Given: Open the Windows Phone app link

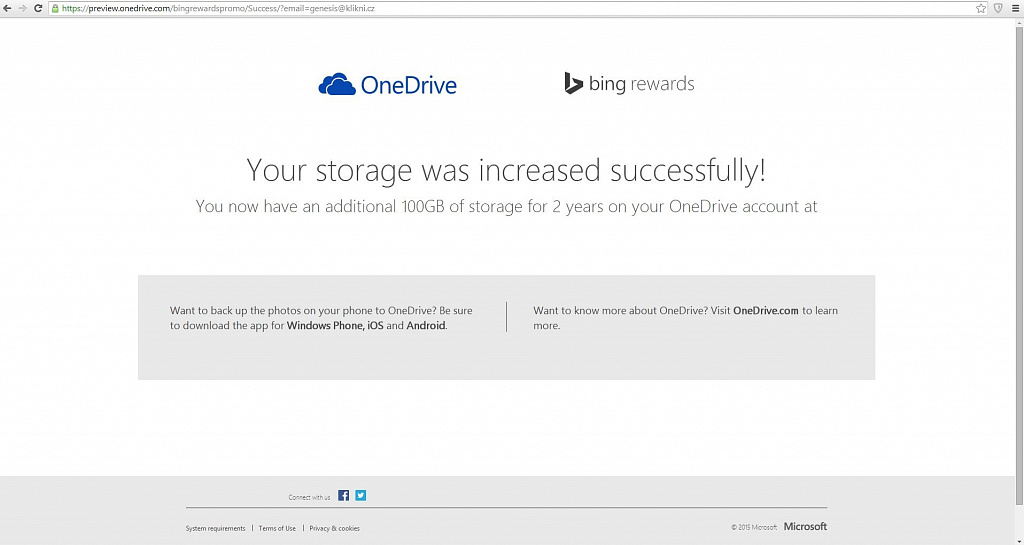Looking at the screenshot, I should click(325, 325).
